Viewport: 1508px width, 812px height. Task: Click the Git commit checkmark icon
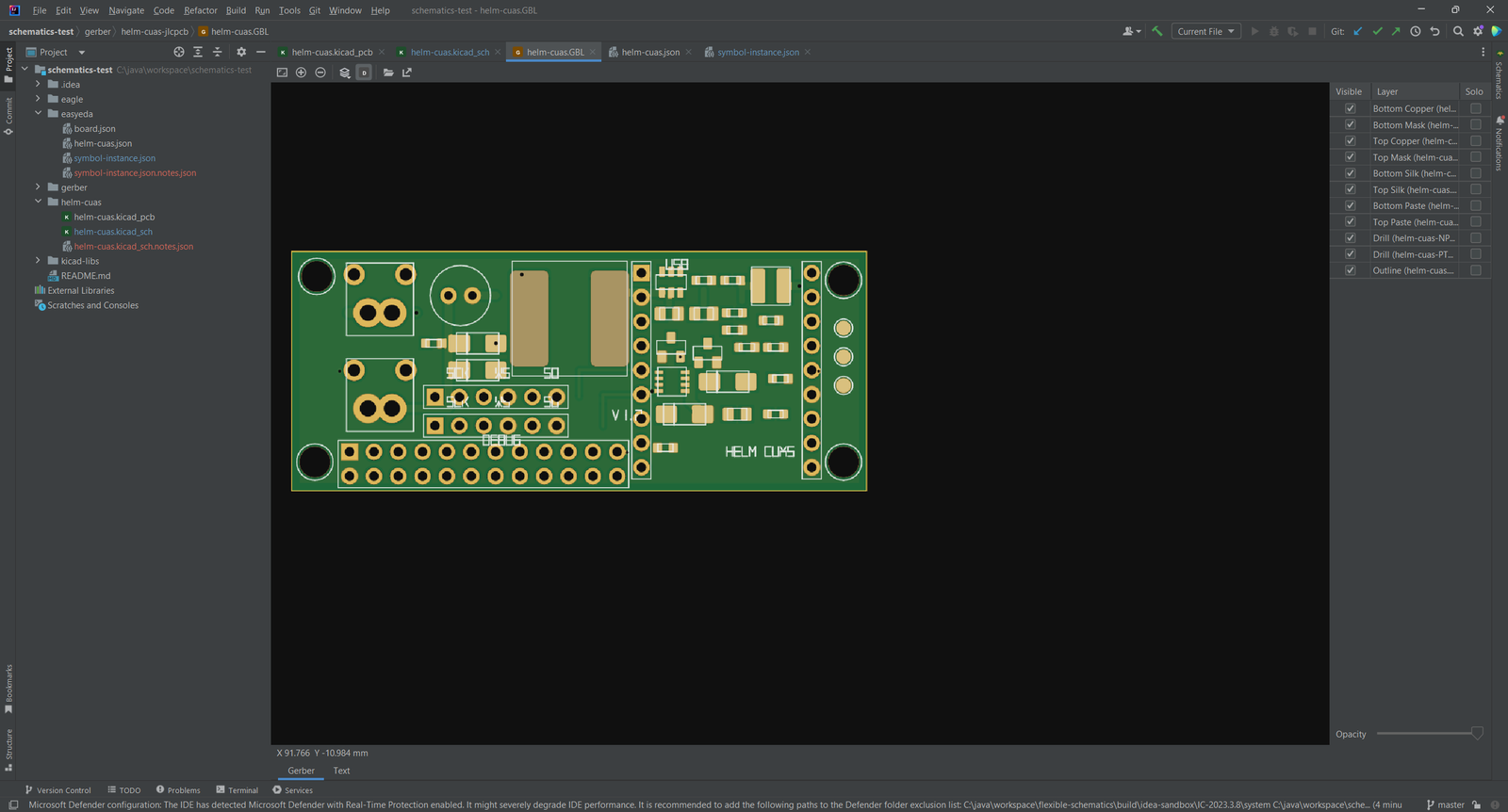point(1377,31)
